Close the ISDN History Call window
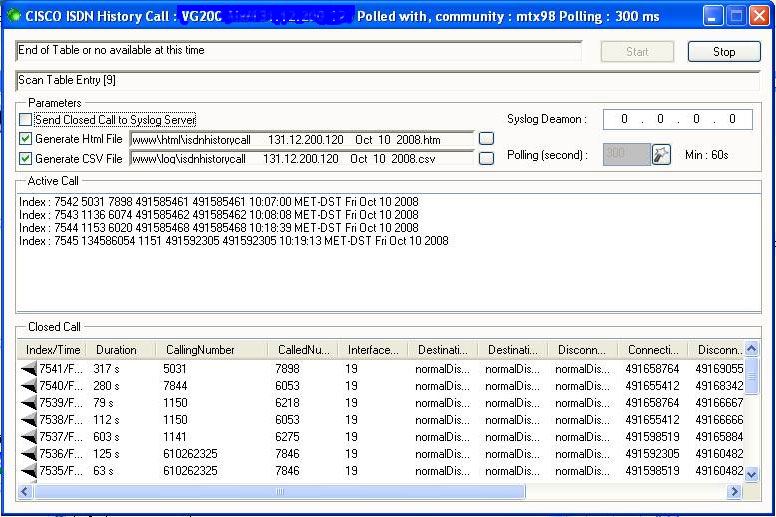Viewport: 776px width, 517px height. (x=759, y=16)
